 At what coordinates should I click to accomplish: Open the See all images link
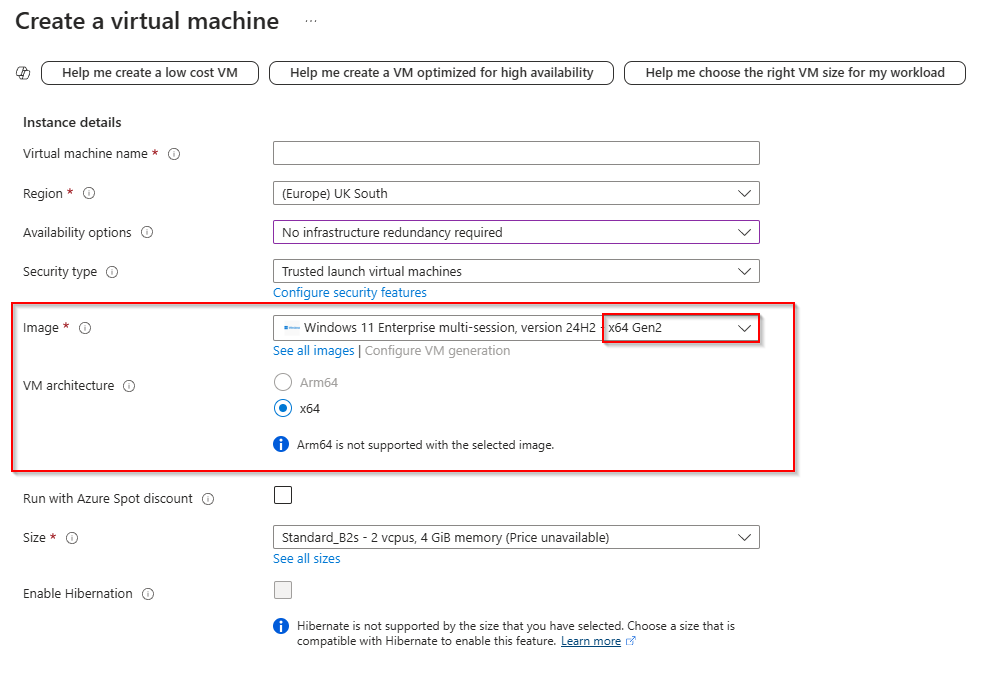pos(312,350)
